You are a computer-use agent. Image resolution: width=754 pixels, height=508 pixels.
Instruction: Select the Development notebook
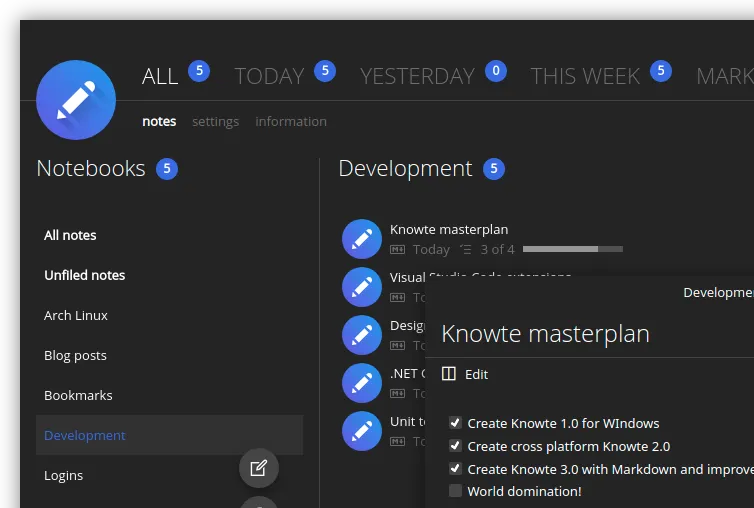(x=169, y=435)
